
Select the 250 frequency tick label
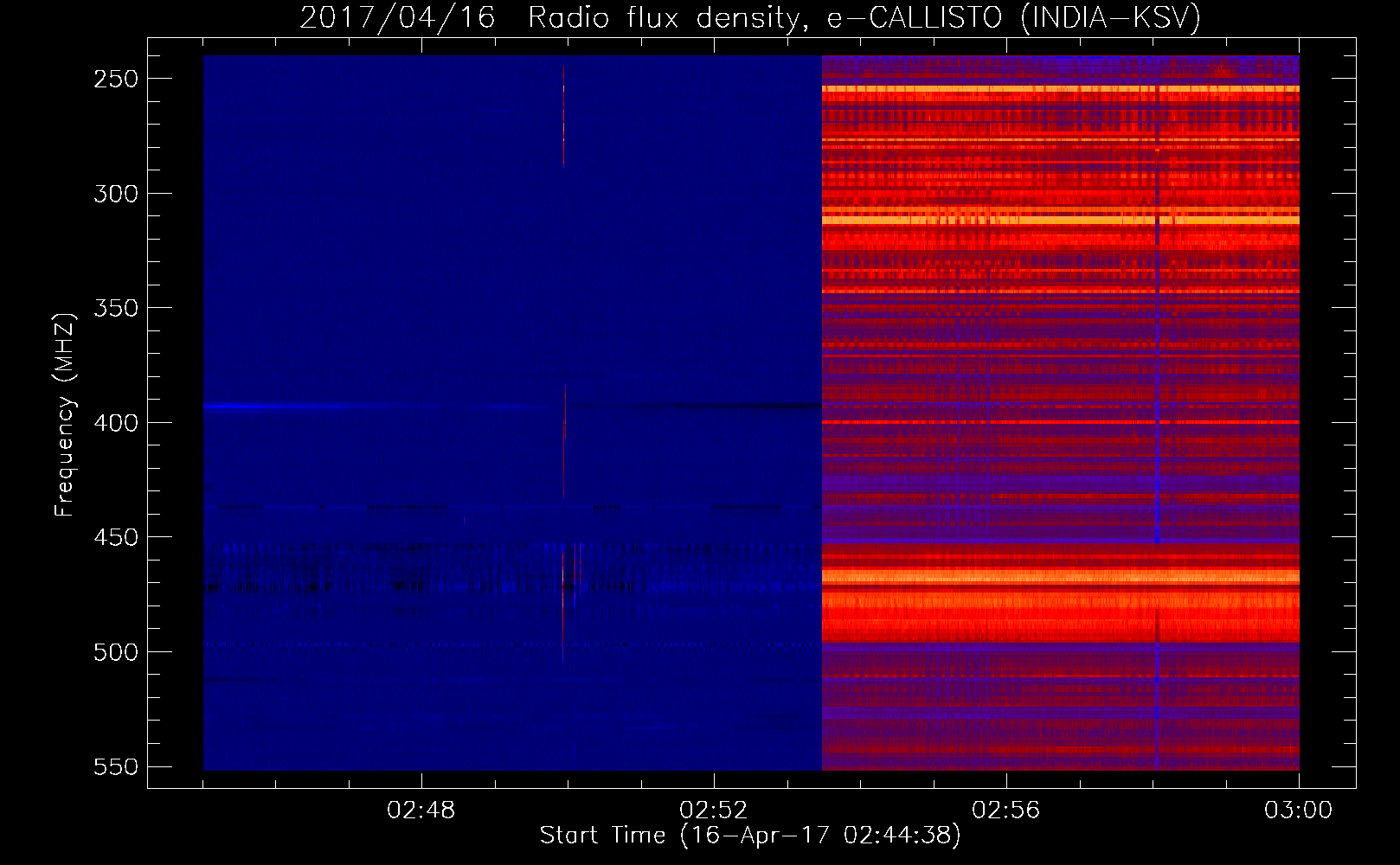pos(116,79)
